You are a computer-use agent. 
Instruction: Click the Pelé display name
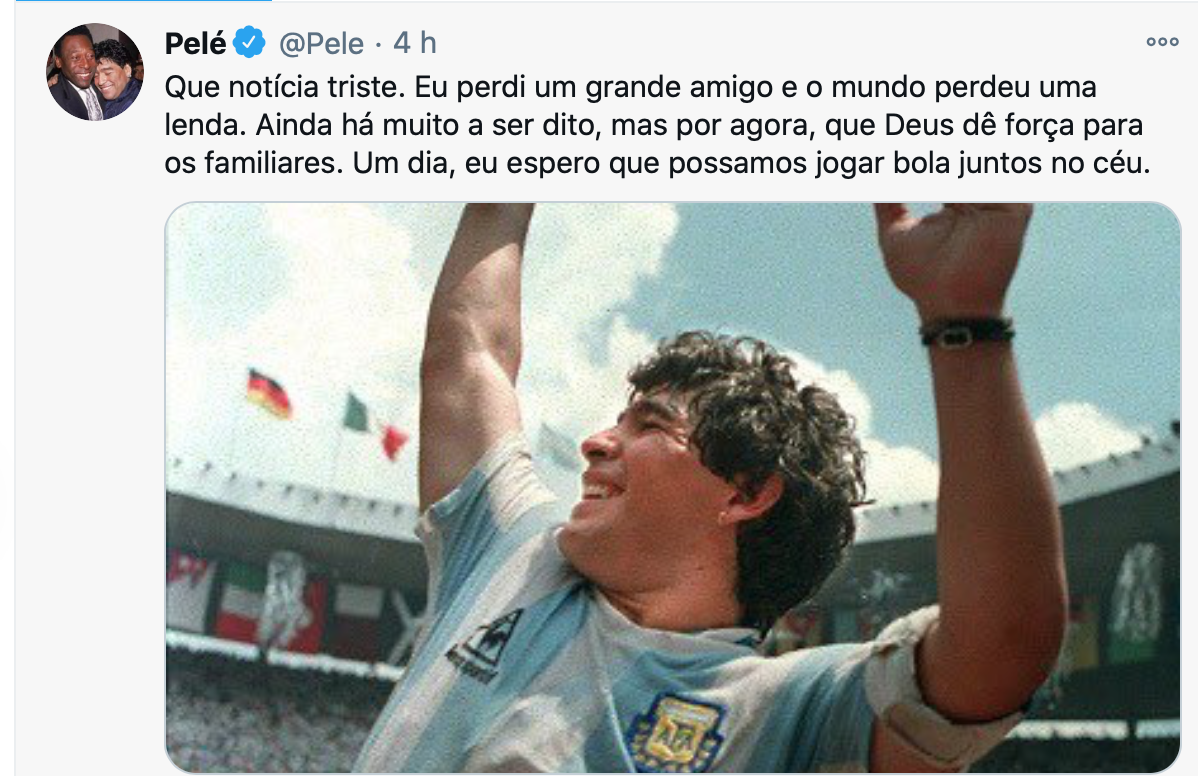click(196, 43)
